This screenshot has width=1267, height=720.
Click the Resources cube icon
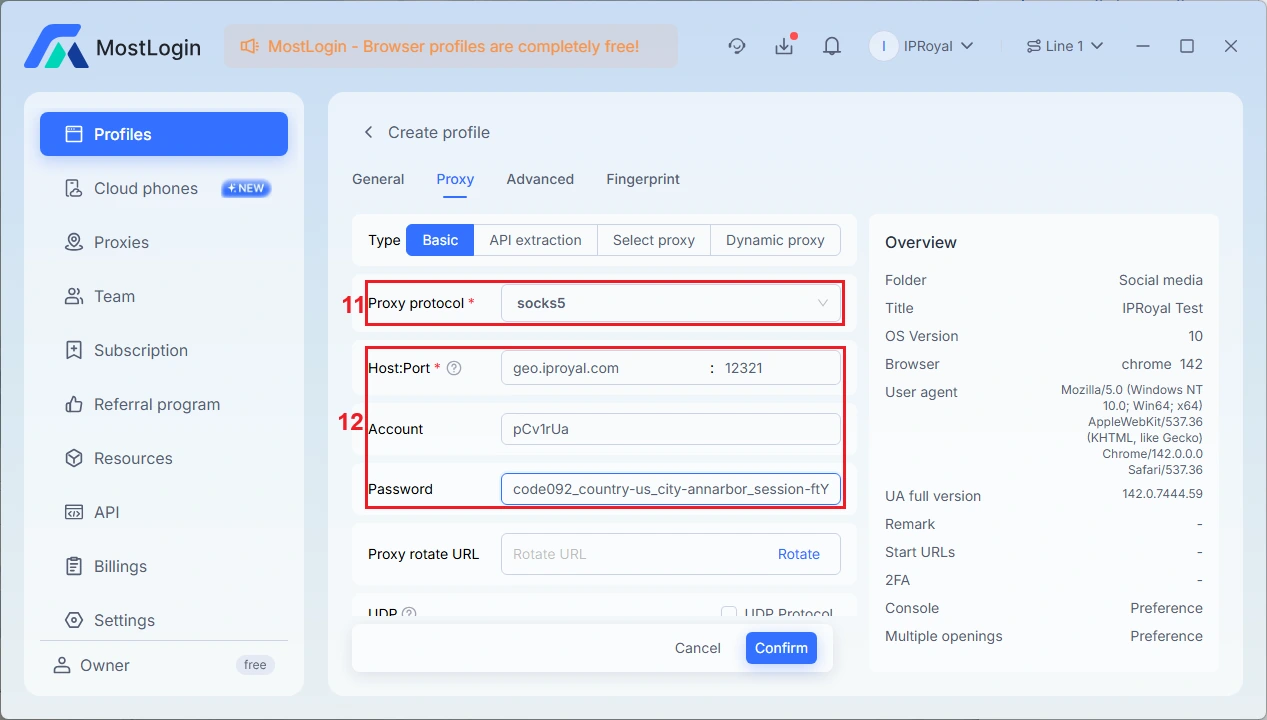[x=74, y=458]
